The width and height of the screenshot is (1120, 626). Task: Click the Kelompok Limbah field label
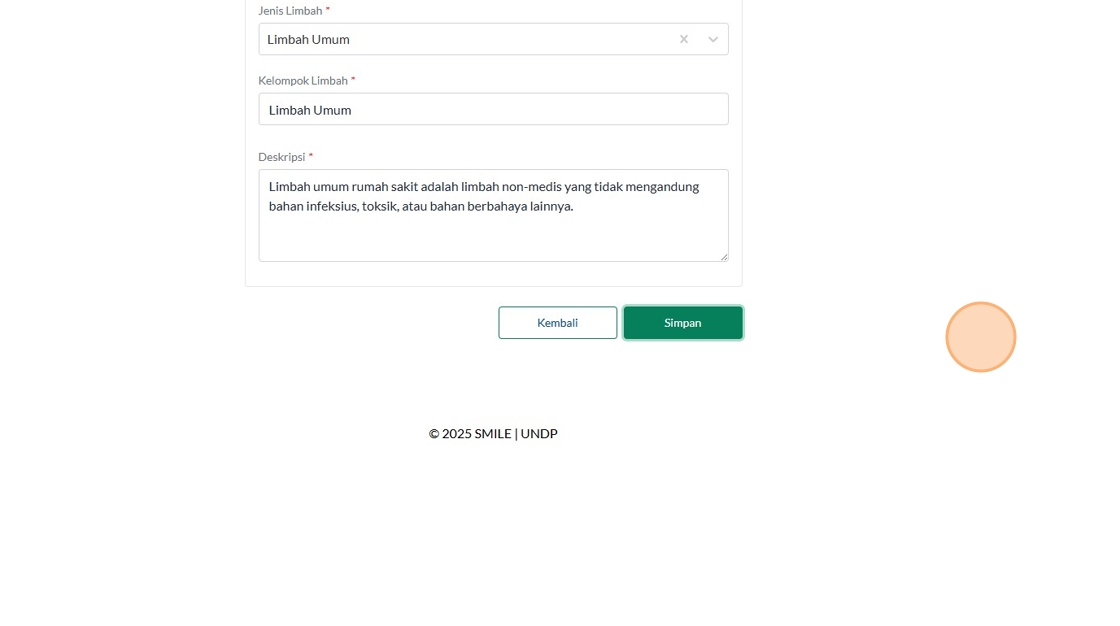(302, 81)
